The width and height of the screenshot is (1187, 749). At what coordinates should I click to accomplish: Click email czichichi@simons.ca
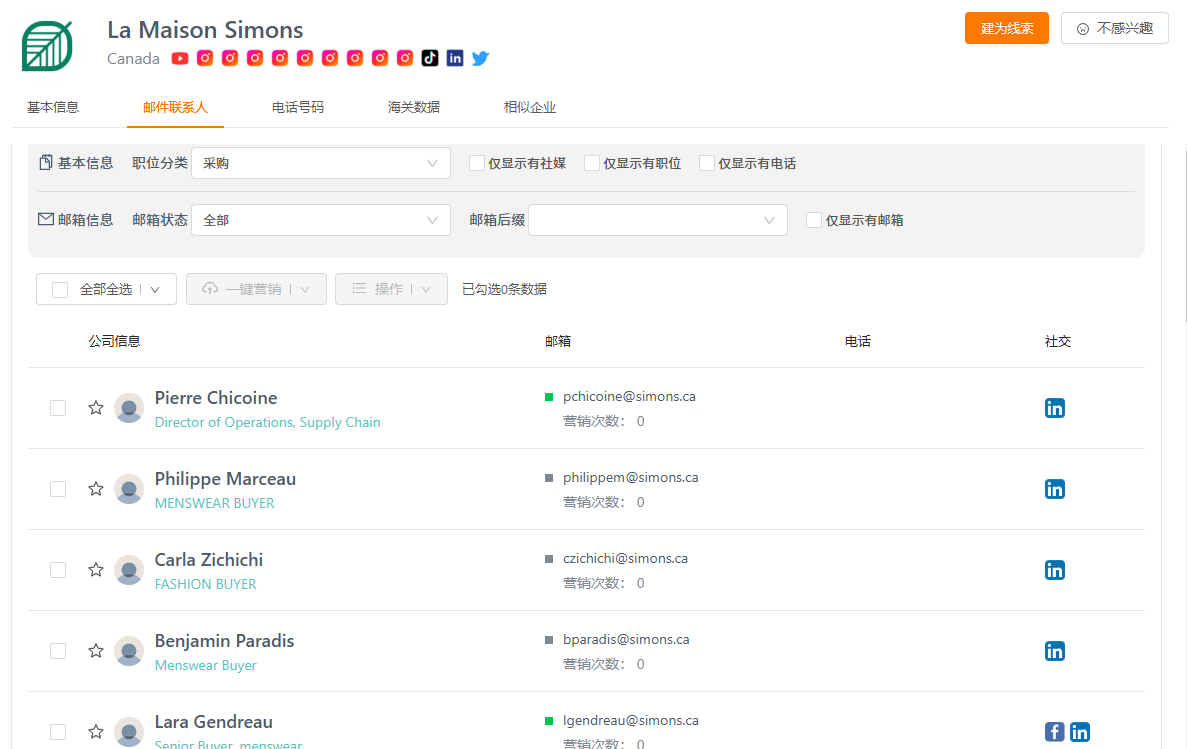tap(625, 559)
